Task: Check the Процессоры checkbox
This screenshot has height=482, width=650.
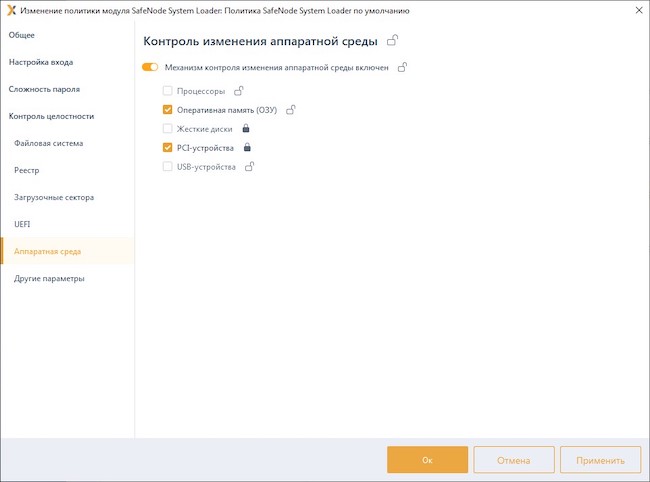Action: click(x=168, y=91)
